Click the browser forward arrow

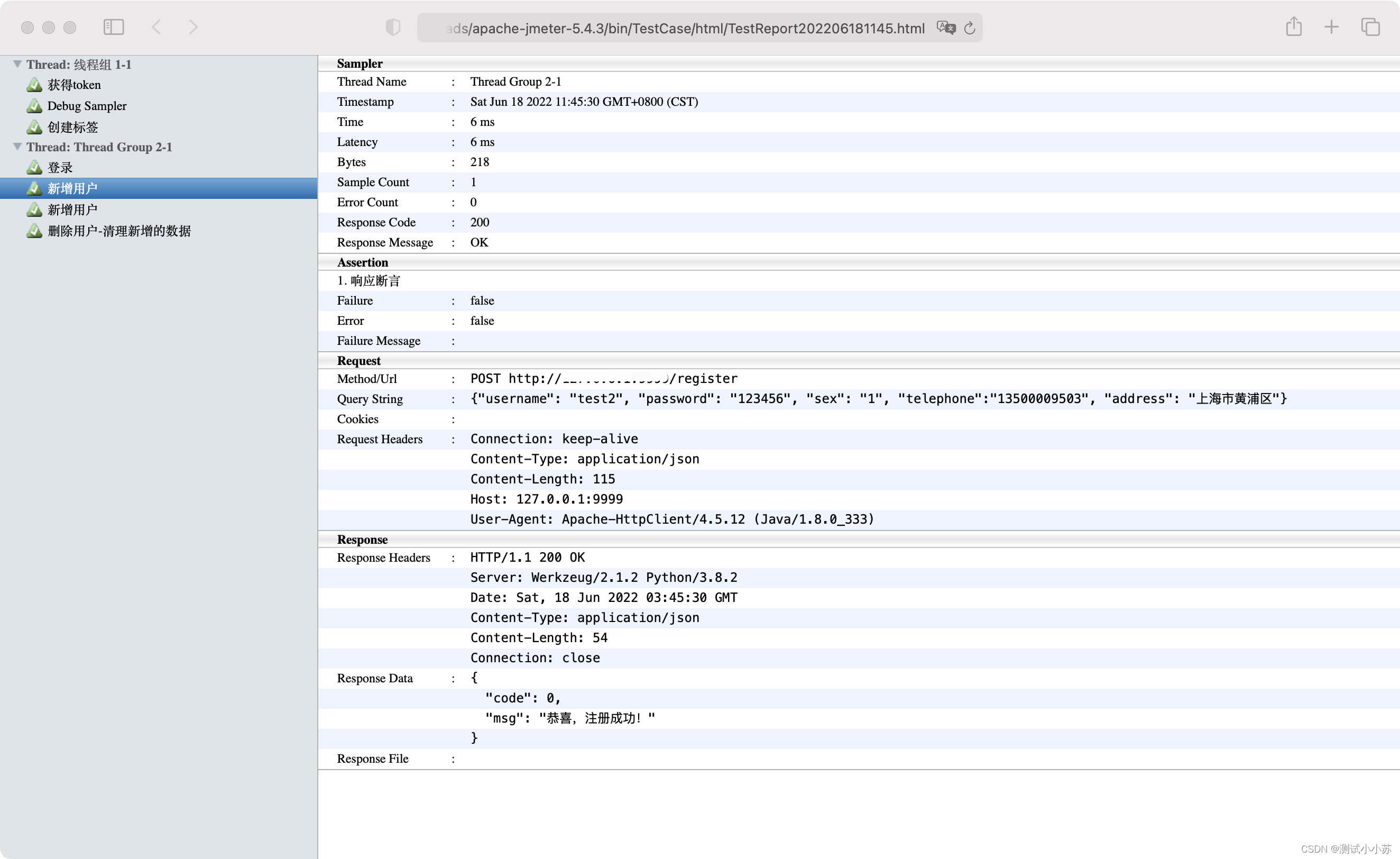point(193,27)
